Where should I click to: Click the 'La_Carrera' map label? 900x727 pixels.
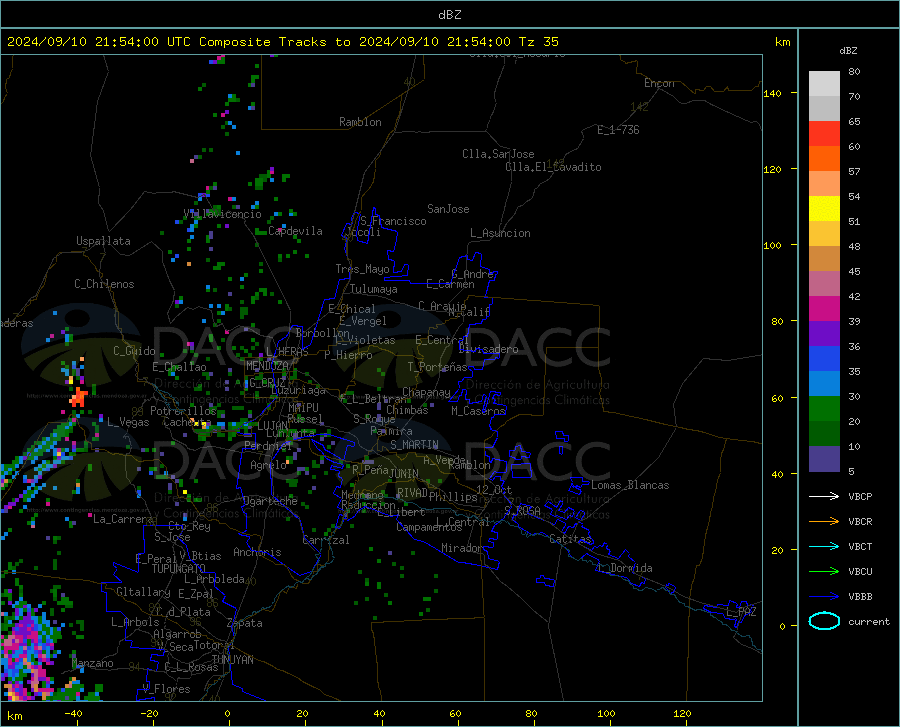pyautogui.click(x=123, y=519)
